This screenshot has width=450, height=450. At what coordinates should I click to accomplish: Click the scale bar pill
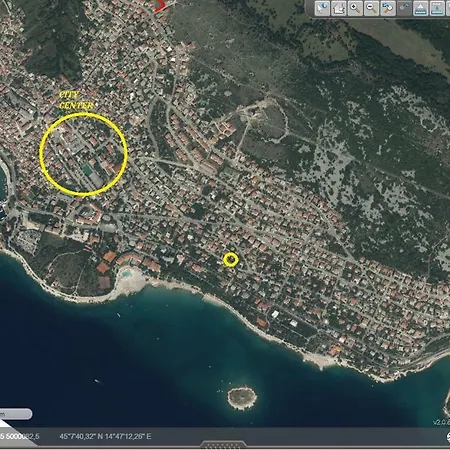[x=16, y=414]
